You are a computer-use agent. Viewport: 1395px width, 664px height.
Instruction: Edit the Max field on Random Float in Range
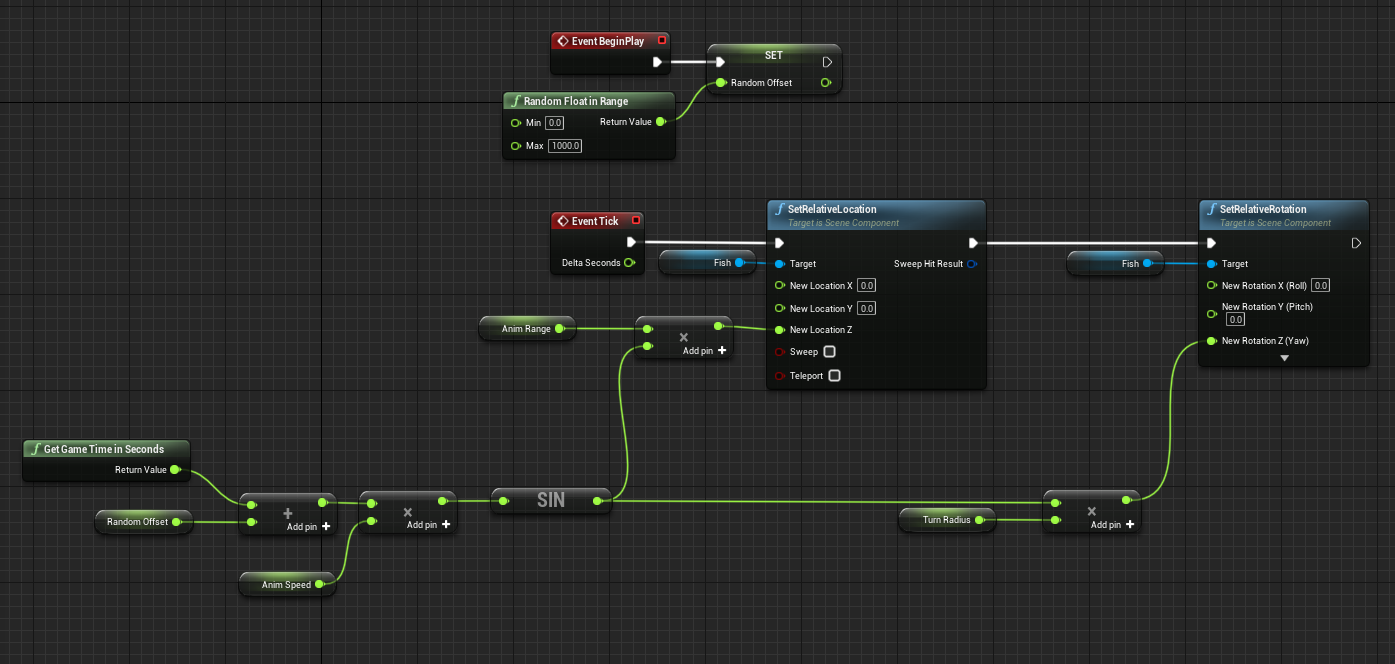[565, 145]
